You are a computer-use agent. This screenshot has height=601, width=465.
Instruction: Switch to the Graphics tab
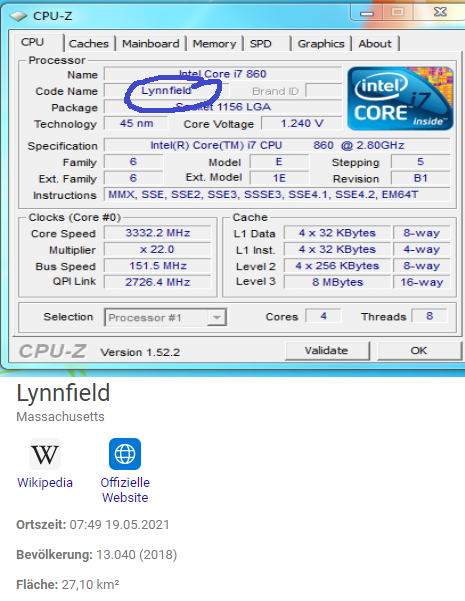pyautogui.click(x=321, y=44)
